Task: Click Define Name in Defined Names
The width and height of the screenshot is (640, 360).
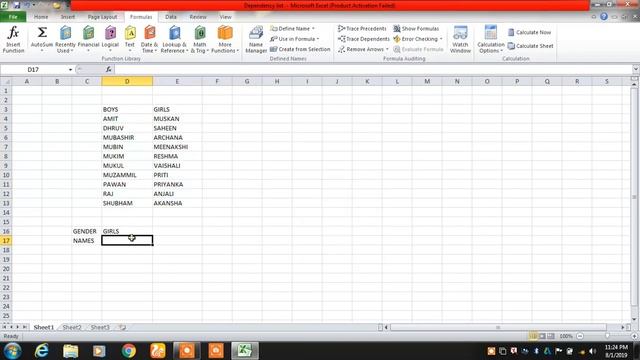Action: click(290, 29)
